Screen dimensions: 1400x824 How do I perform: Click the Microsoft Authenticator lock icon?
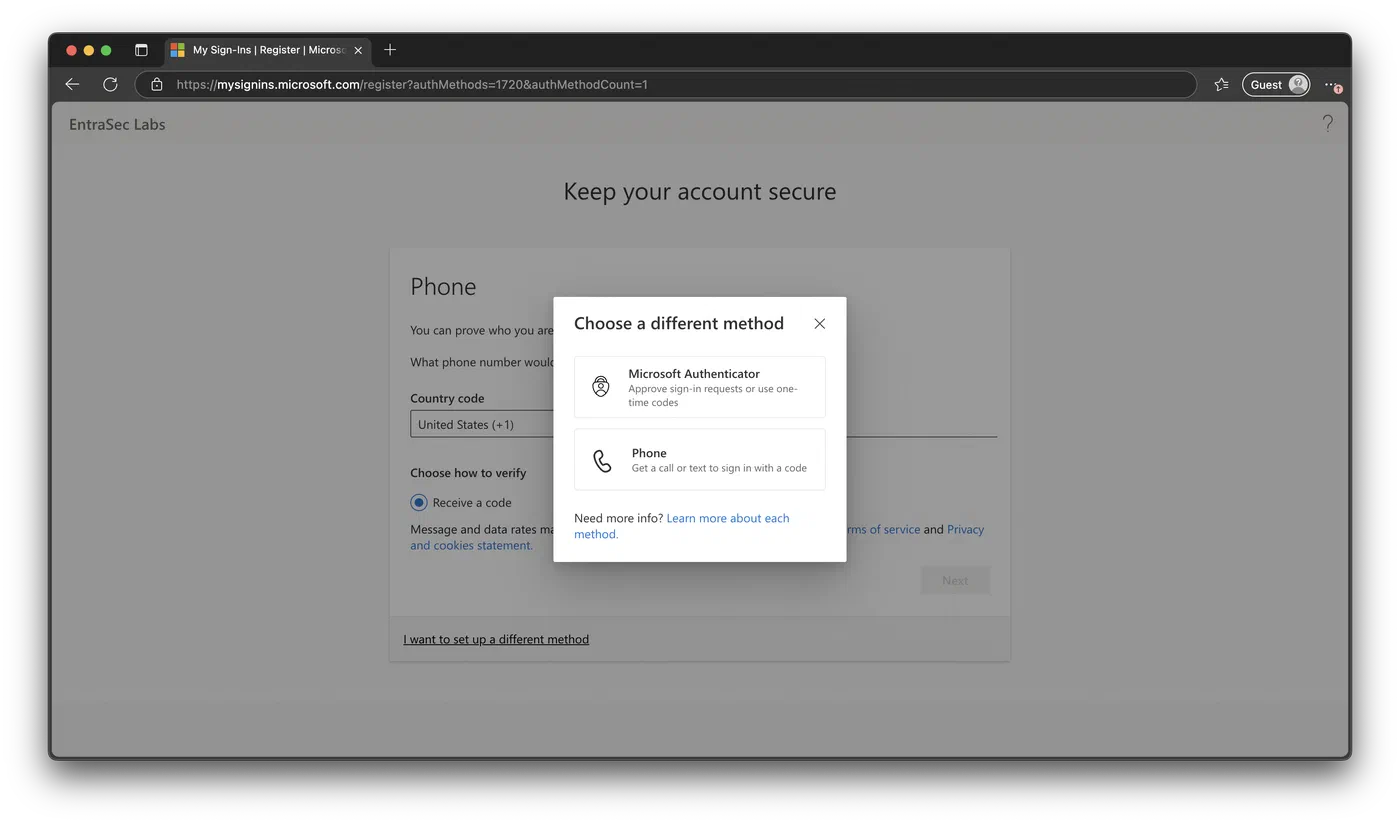(x=600, y=387)
